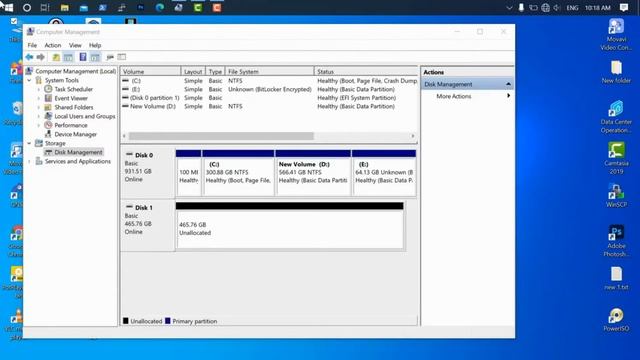The image size is (640, 360).
Task: Open the notification center in taskbar
Action: [624, 7]
